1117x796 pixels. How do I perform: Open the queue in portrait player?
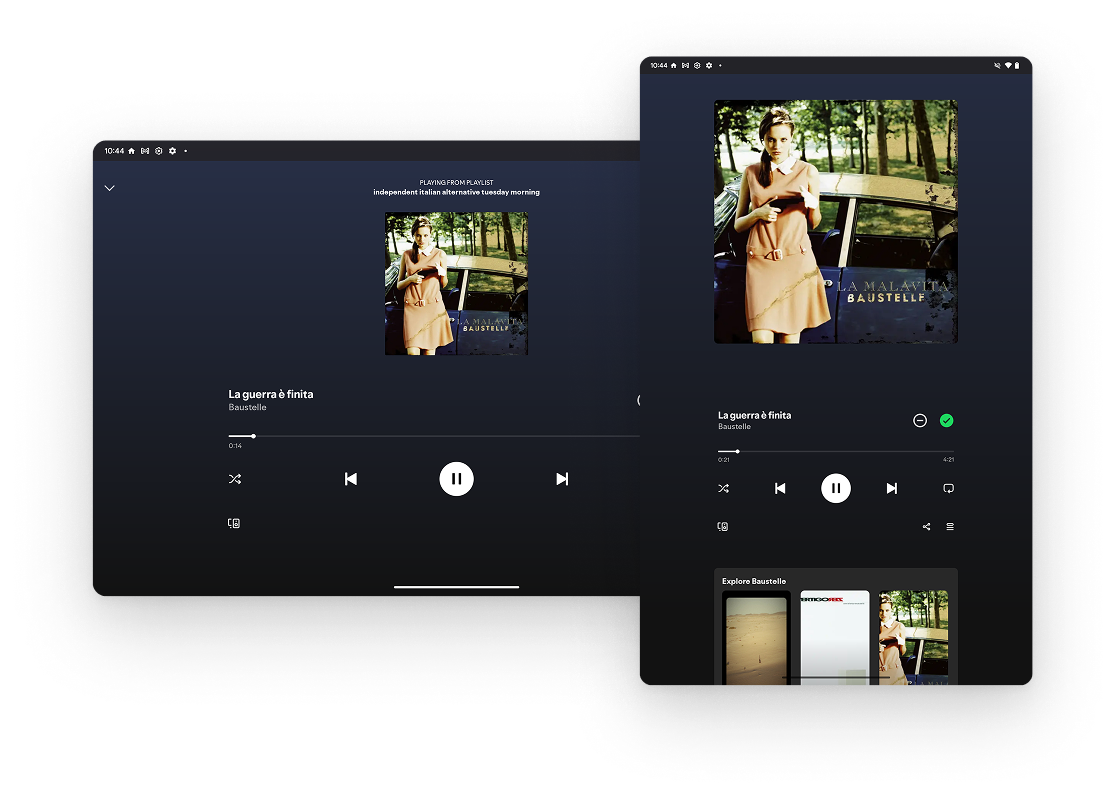tap(950, 527)
